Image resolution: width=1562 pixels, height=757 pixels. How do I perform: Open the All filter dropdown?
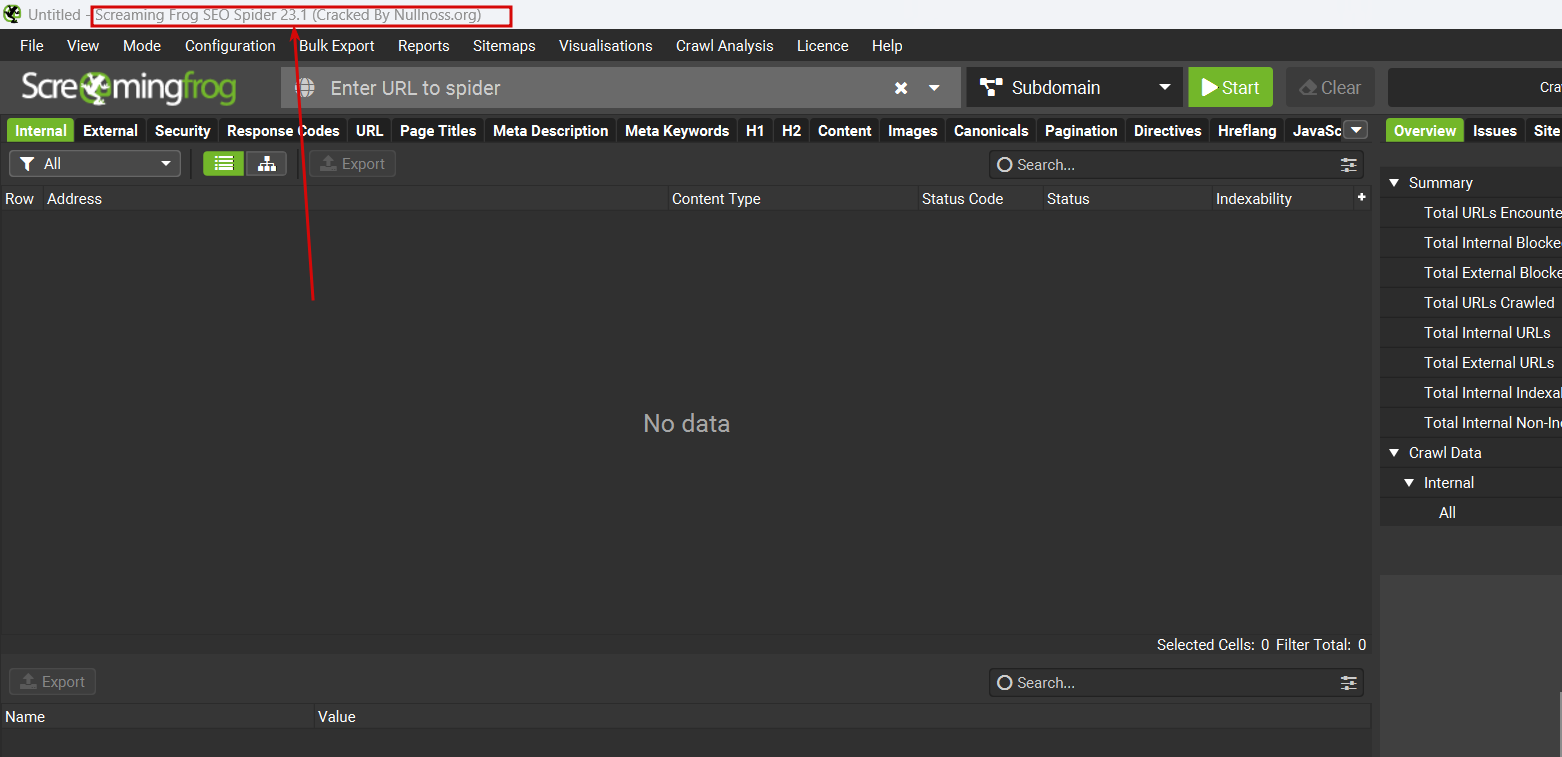(x=95, y=164)
